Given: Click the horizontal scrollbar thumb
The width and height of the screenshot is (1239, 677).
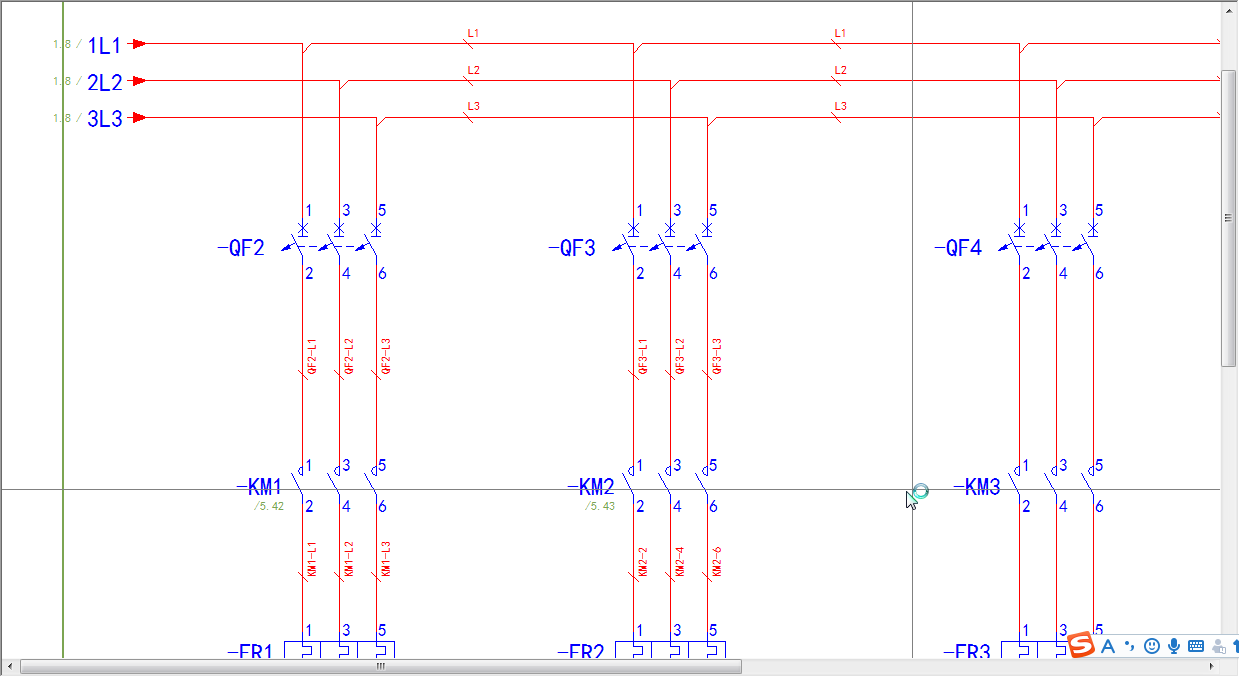Looking at the screenshot, I should pyautogui.click(x=380, y=666).
